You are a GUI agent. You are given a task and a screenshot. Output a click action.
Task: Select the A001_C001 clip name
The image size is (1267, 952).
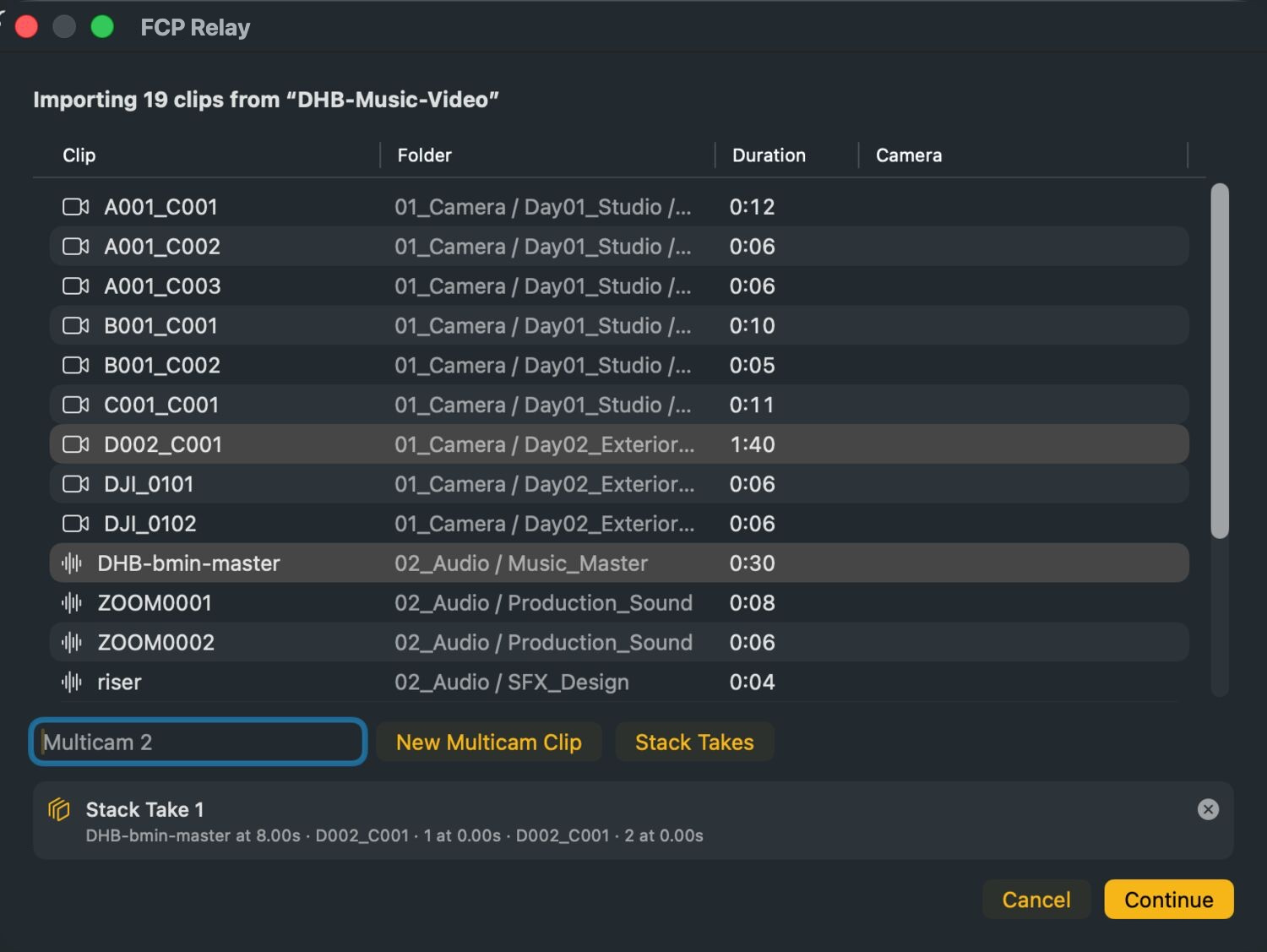pos(160,207)
